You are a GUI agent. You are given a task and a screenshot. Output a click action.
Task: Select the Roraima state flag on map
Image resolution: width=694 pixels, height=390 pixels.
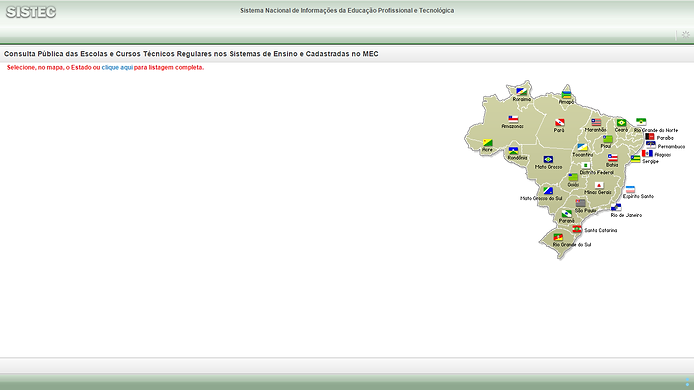(x=521, y=92)
